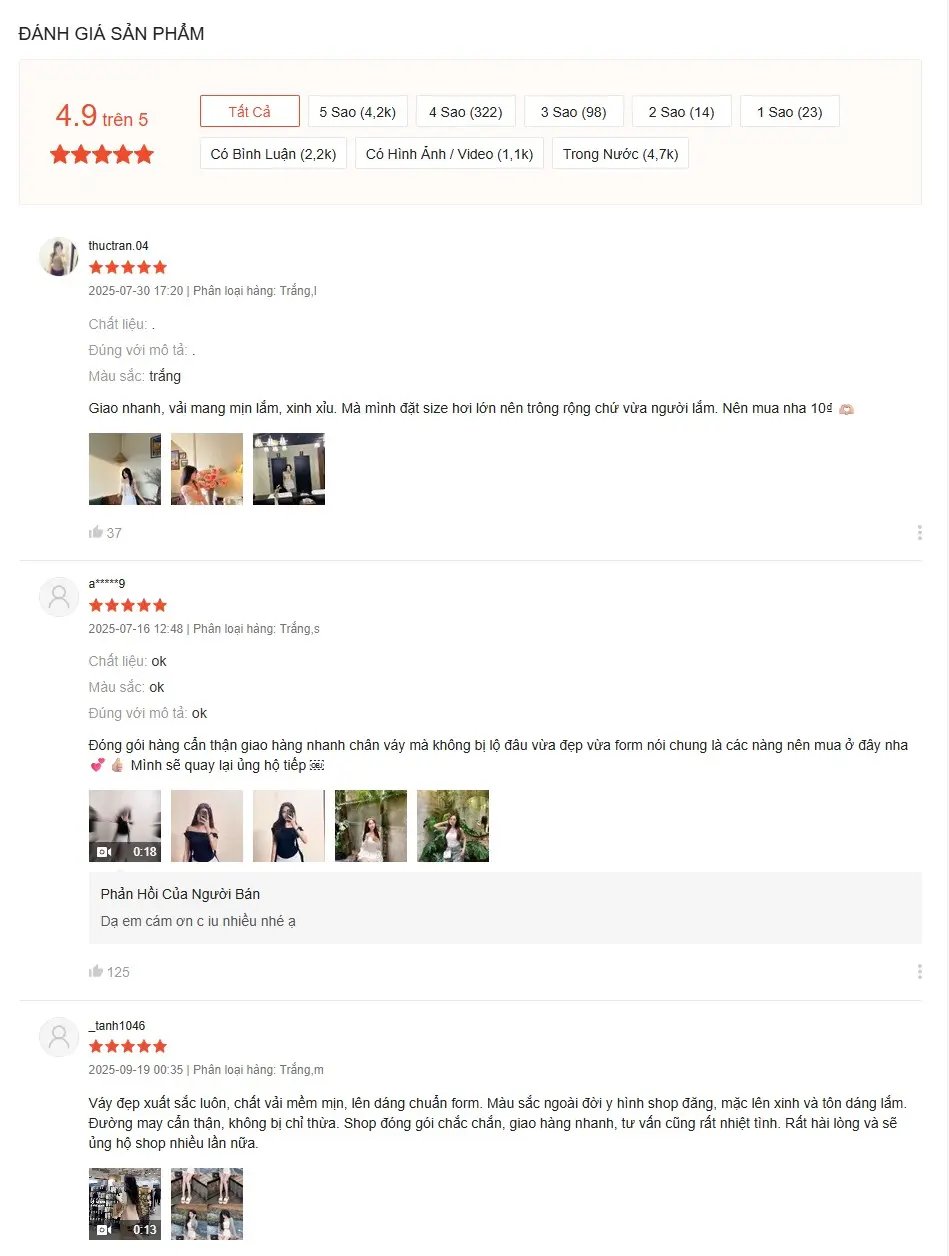The width and height of the screenshot is (949, 1256).
Task: Select the Tất Cả filter
Action: (x=250, y=111)
